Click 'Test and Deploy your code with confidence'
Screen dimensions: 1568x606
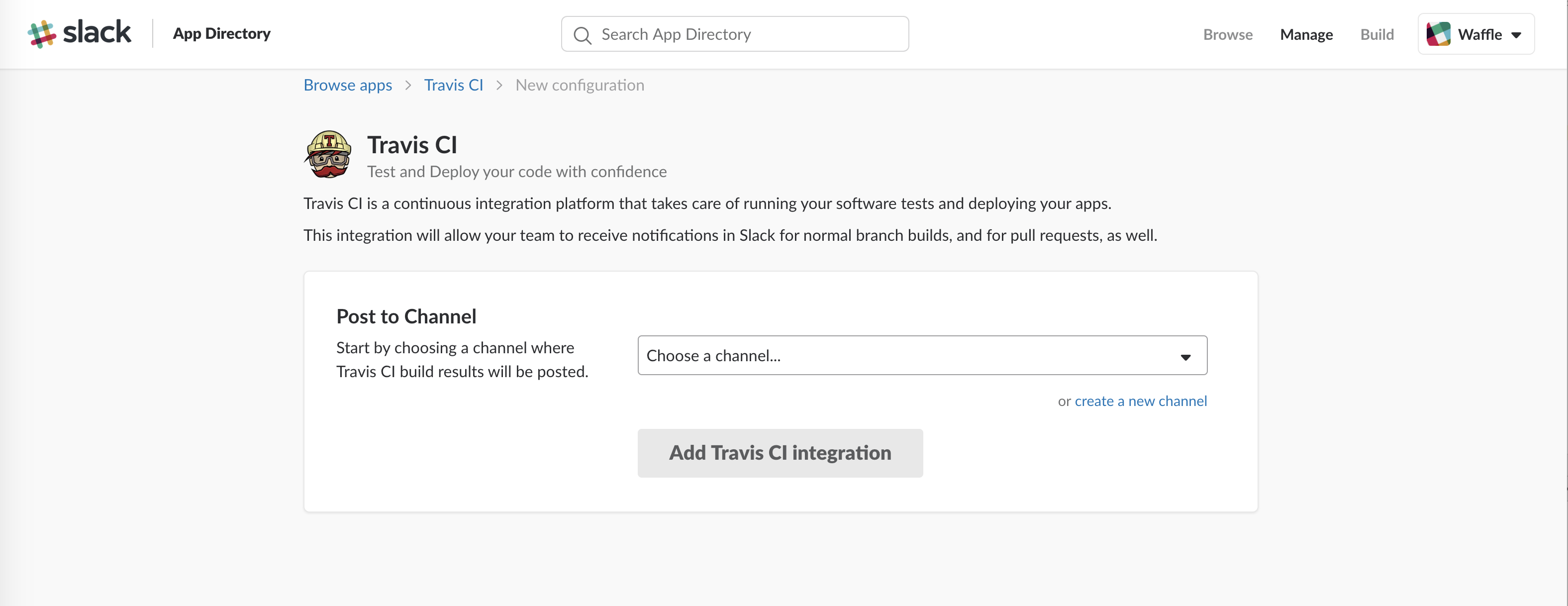click(x=517, y=172)
